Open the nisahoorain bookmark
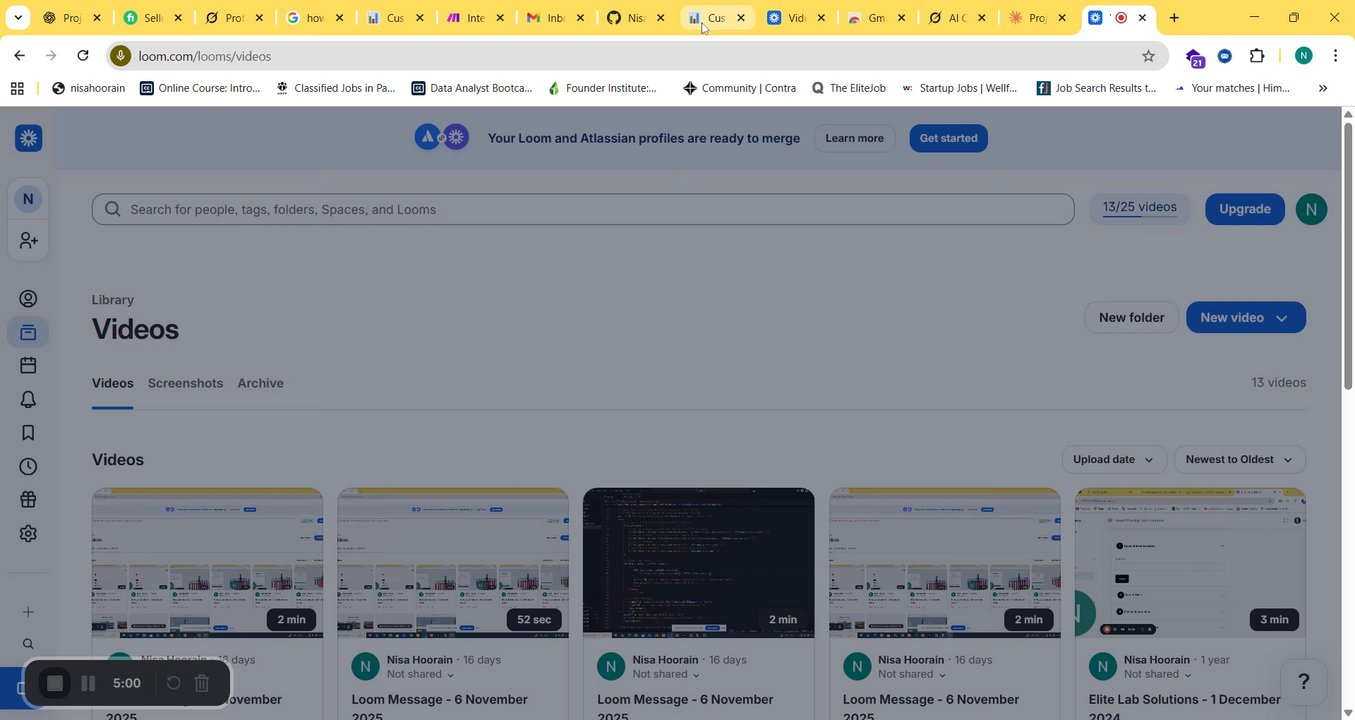This screenshot has width=1355, height=720. pyautogui.click(x=88, y=88)
